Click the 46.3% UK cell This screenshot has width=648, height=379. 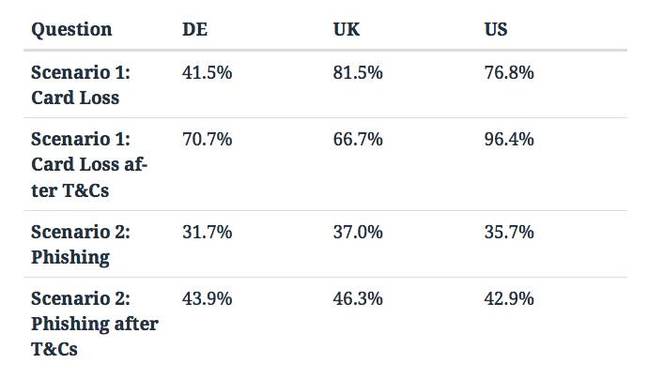point(358,298)
